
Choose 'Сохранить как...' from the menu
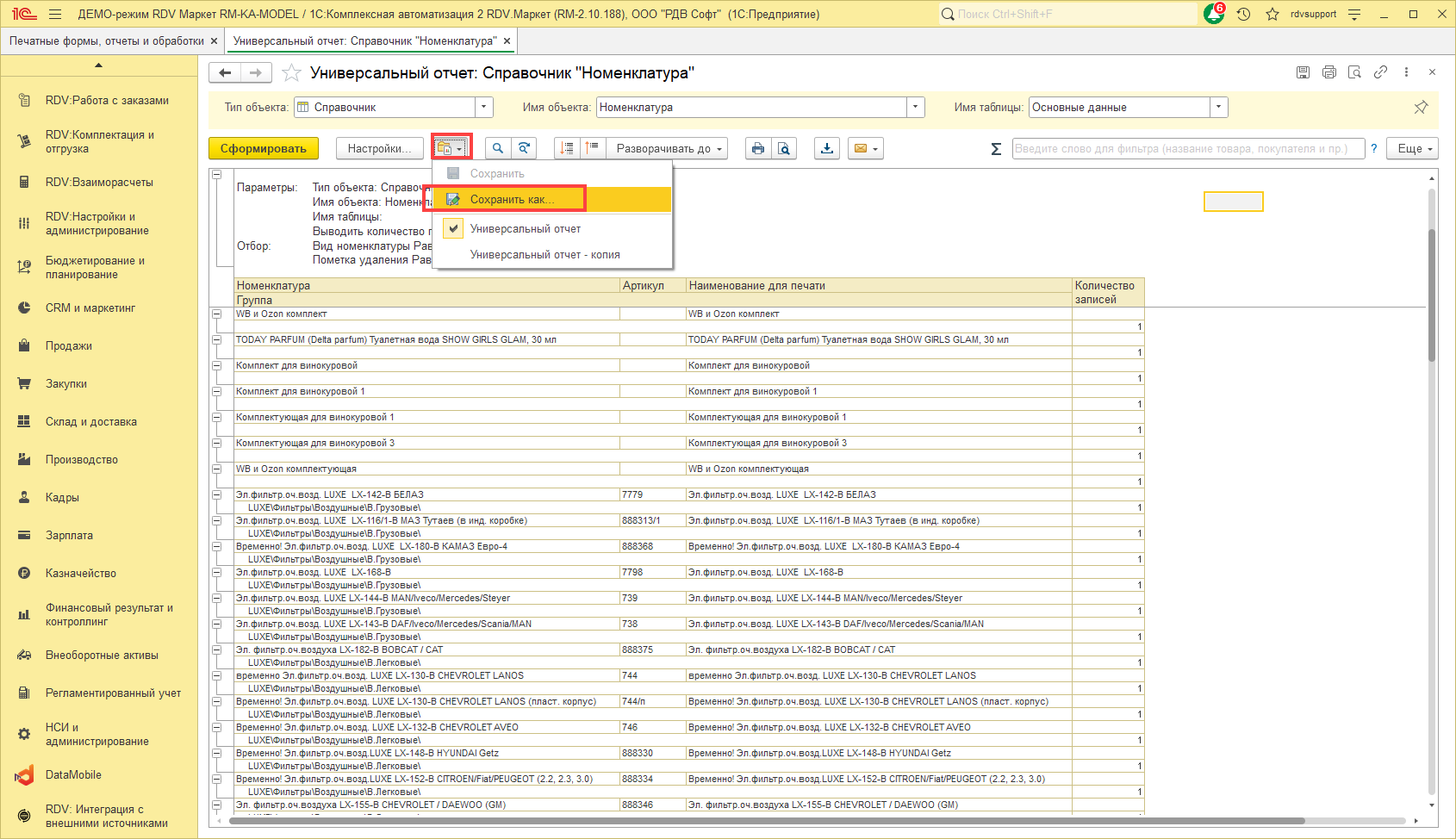(x=512, y=200)
